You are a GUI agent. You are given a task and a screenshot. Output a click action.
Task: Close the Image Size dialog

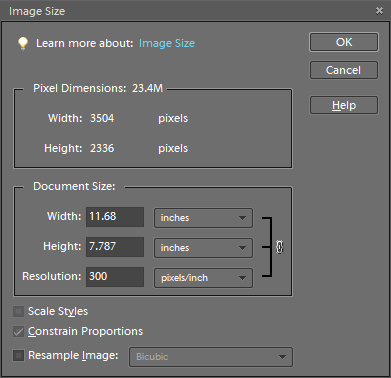point(379,11)
